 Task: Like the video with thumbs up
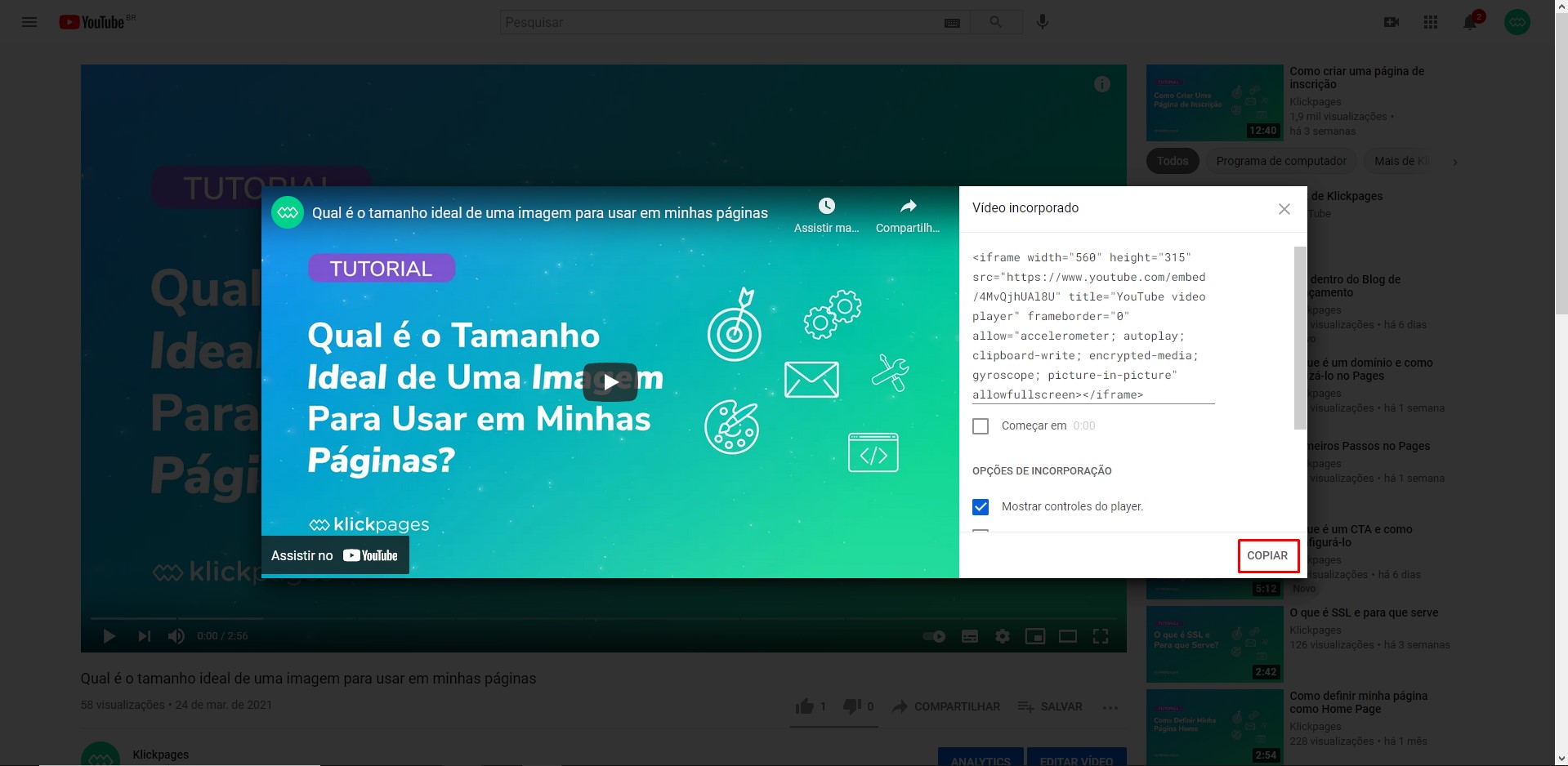click(x=805, y=706)
